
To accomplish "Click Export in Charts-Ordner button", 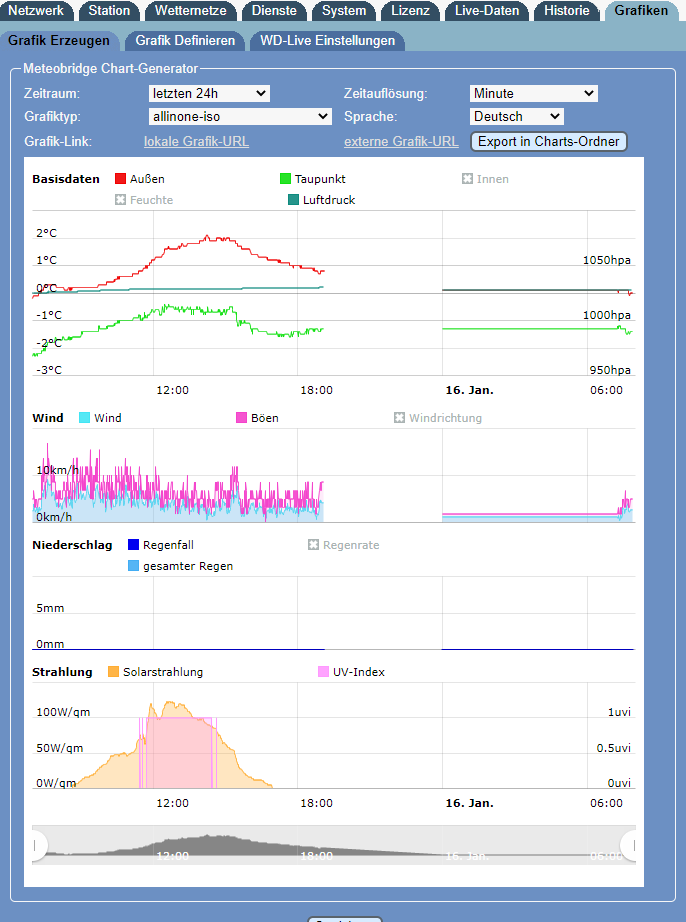I will click(x=549, y=142).
